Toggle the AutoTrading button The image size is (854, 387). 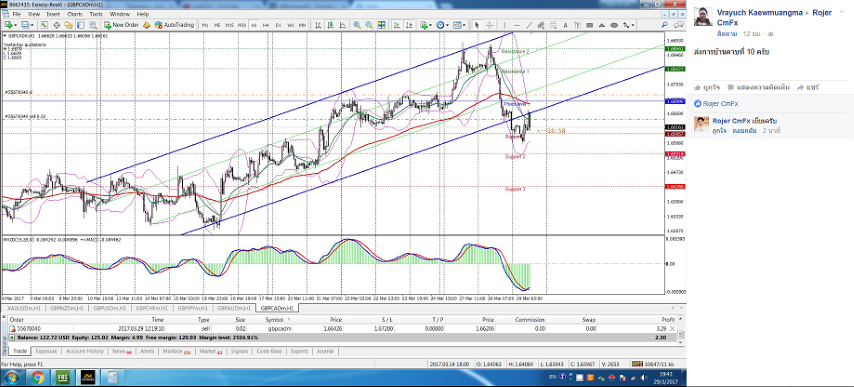tap(174, 24)
